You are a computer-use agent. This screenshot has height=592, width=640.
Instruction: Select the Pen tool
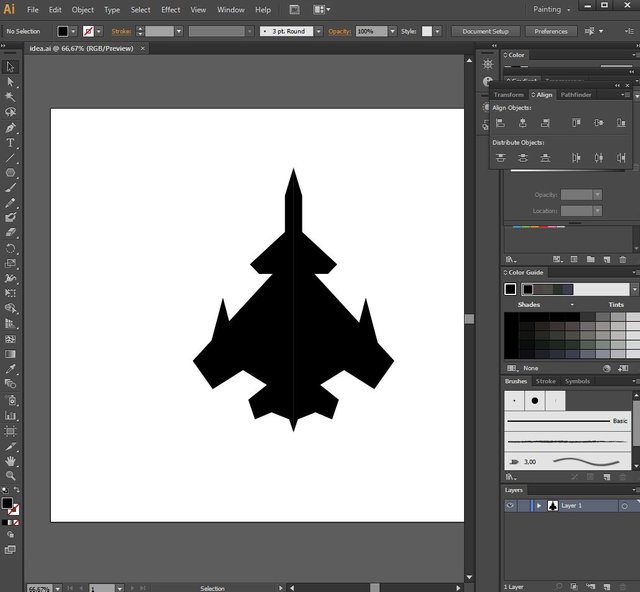click(11, 128)
